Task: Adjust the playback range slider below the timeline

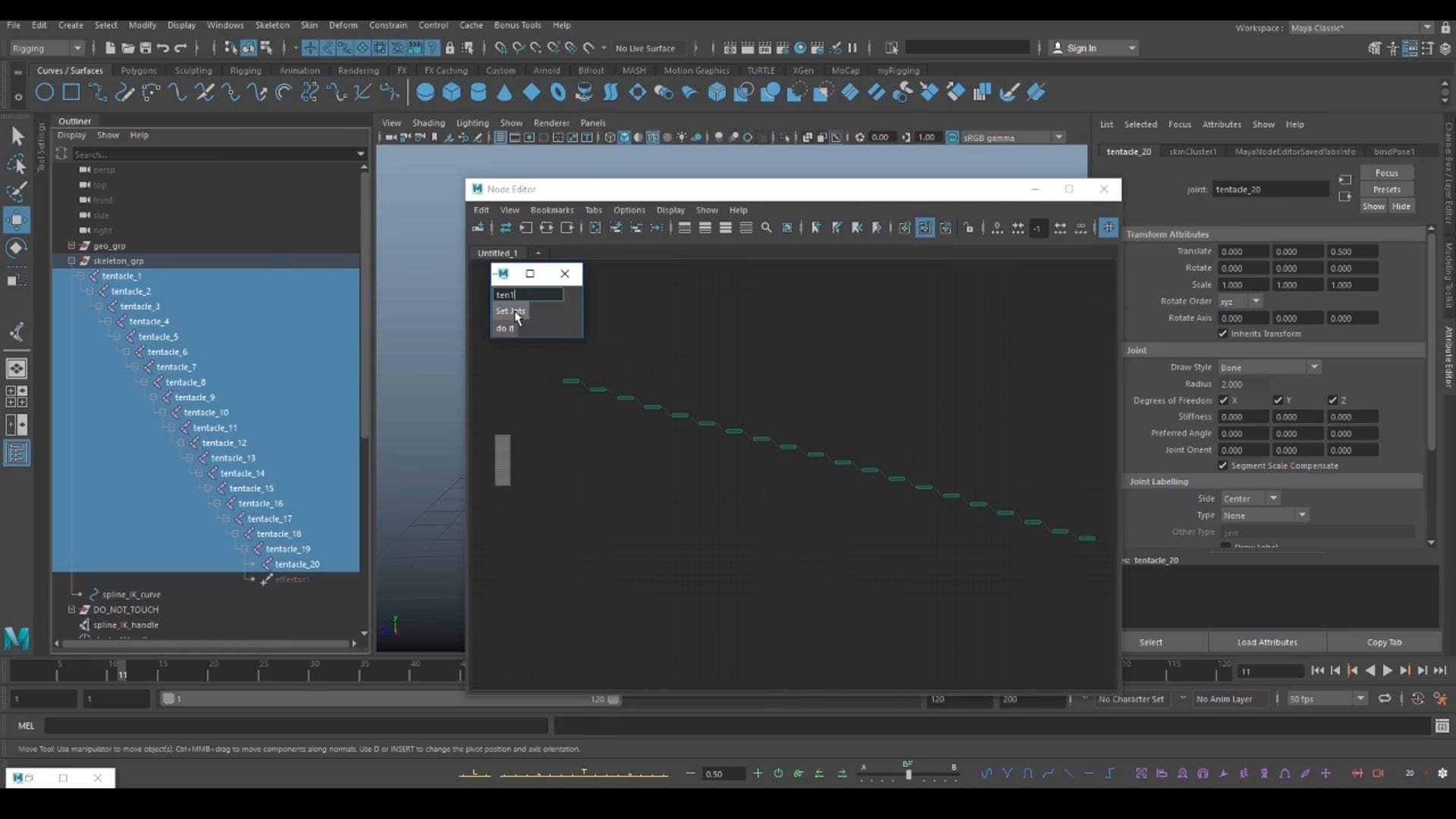Action: (392, 699)
